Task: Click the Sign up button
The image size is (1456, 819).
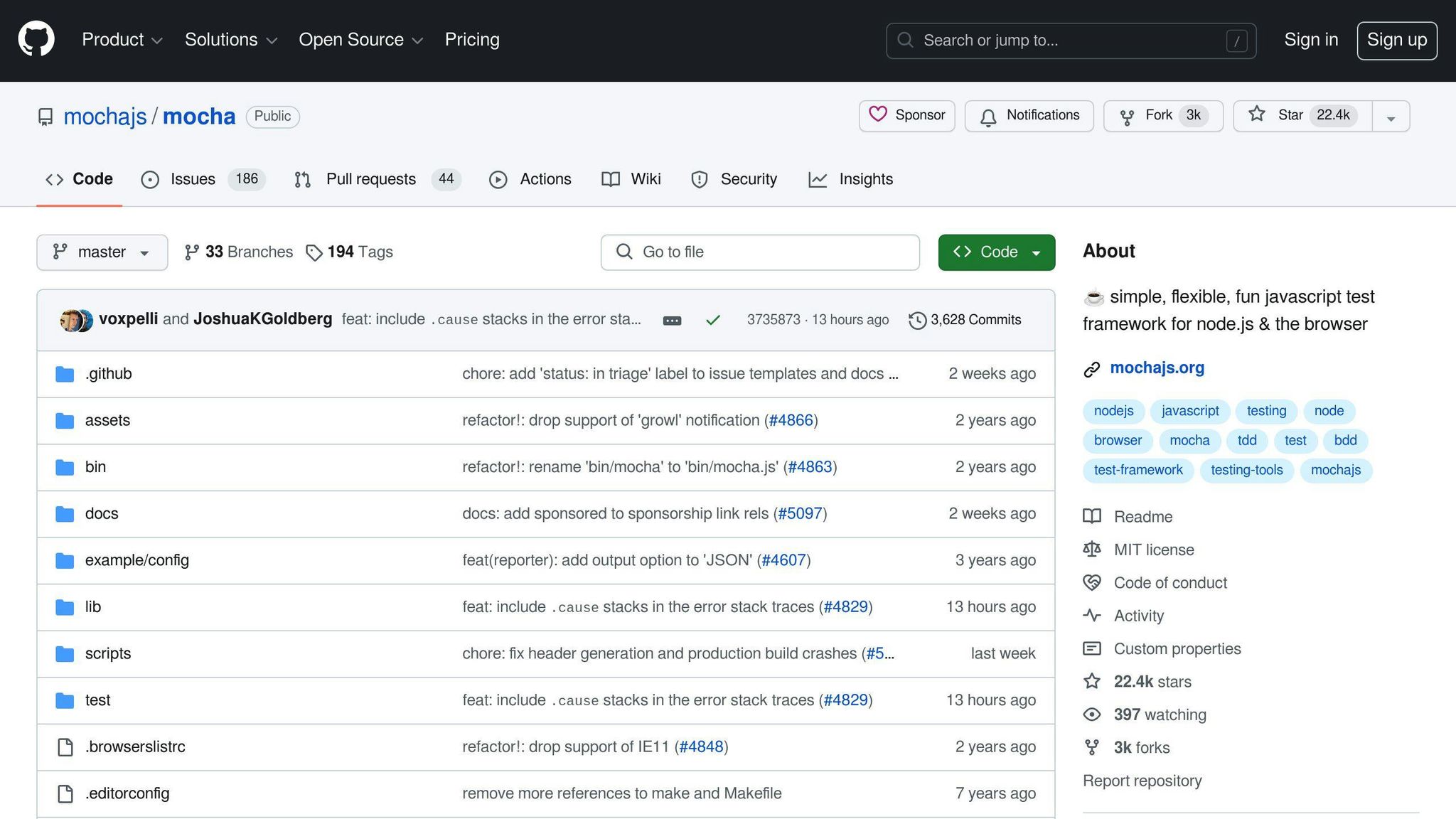Action: coord(1396,41)
